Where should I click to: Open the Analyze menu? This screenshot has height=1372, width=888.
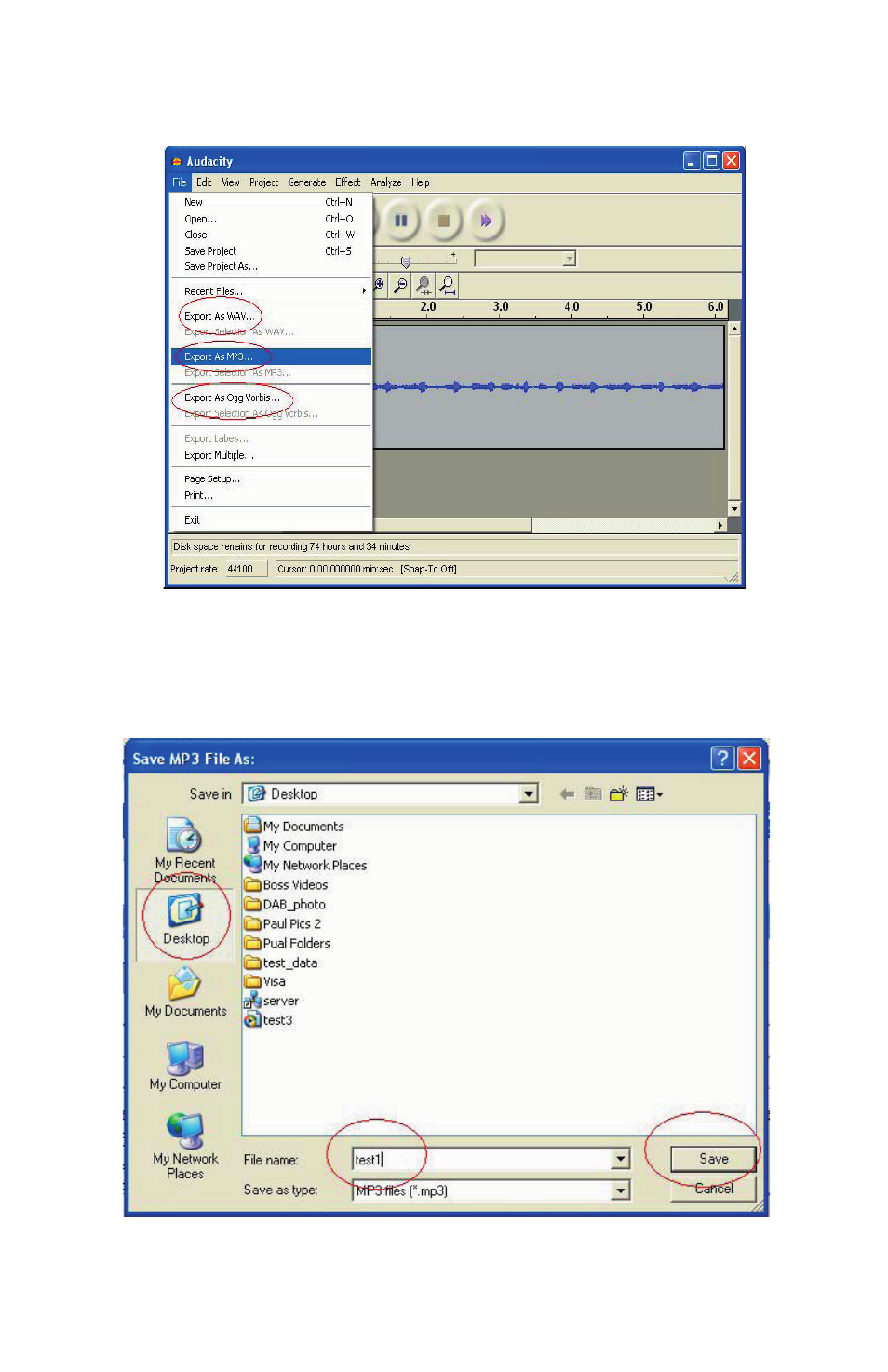[386, 182]
